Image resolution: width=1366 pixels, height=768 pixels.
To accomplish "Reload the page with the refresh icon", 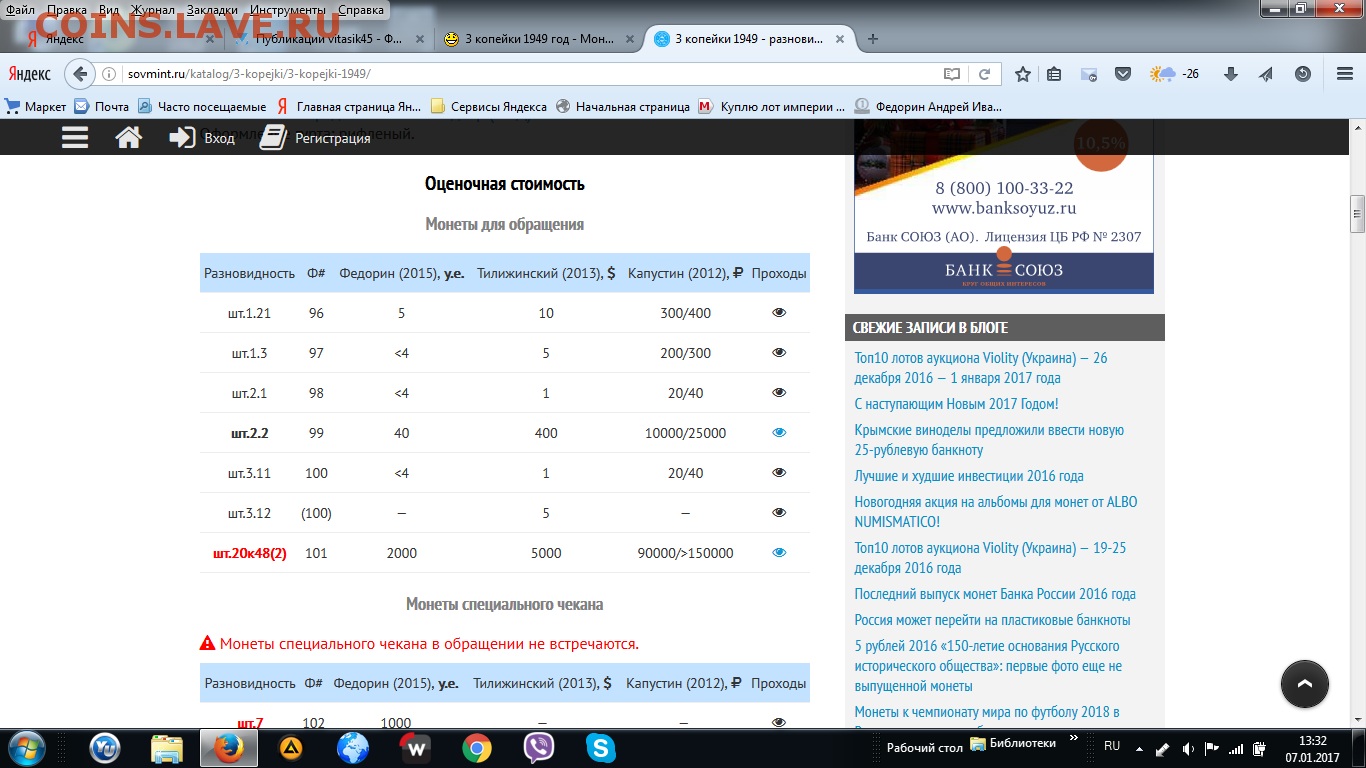I will click(x=984, y=74).
